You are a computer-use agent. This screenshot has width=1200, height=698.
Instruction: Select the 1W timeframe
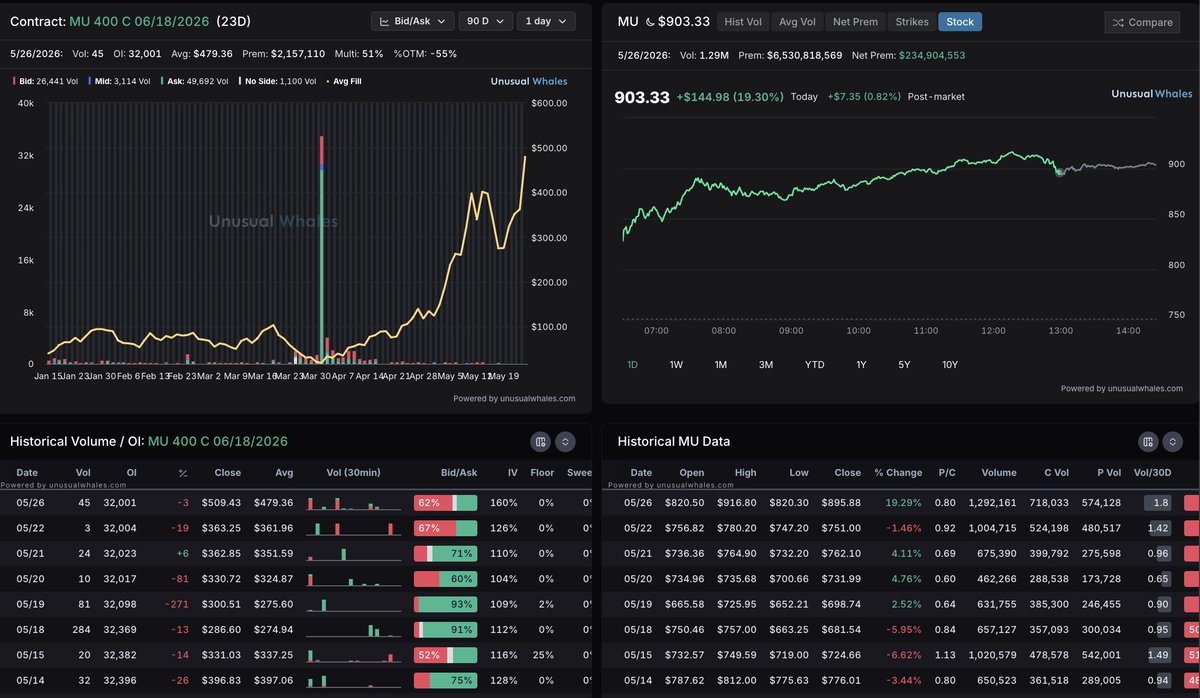click(x=676, y=365)
